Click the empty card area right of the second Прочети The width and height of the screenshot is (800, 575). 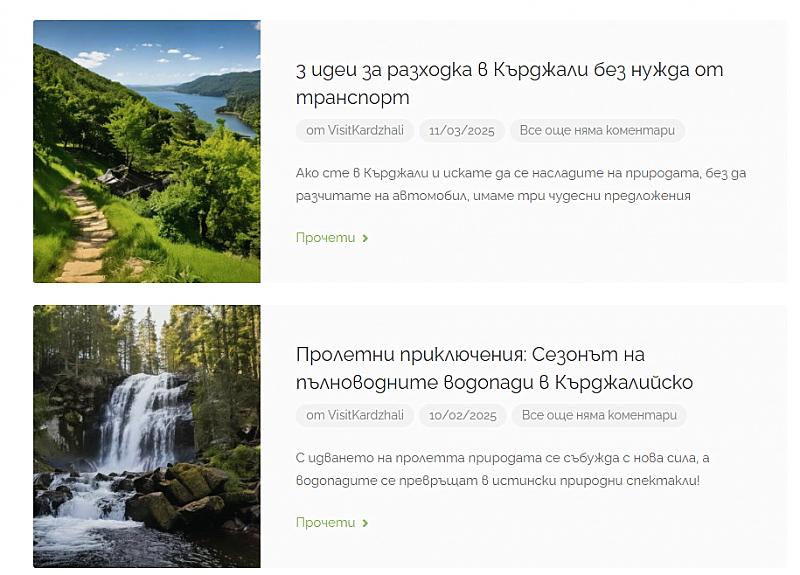click(x=577, y=523)
